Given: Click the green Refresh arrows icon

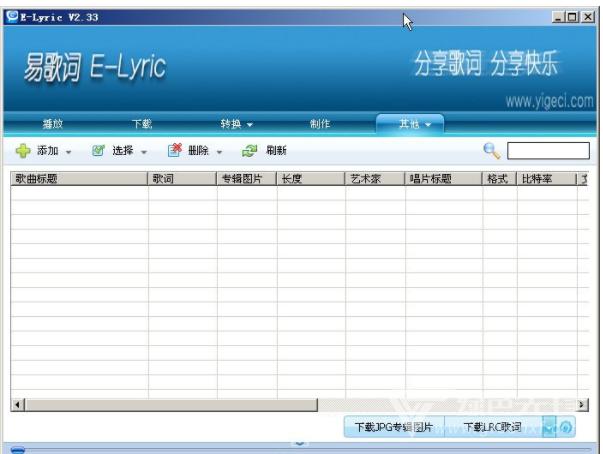Looking at the screenshot, I should click(250, 151).
